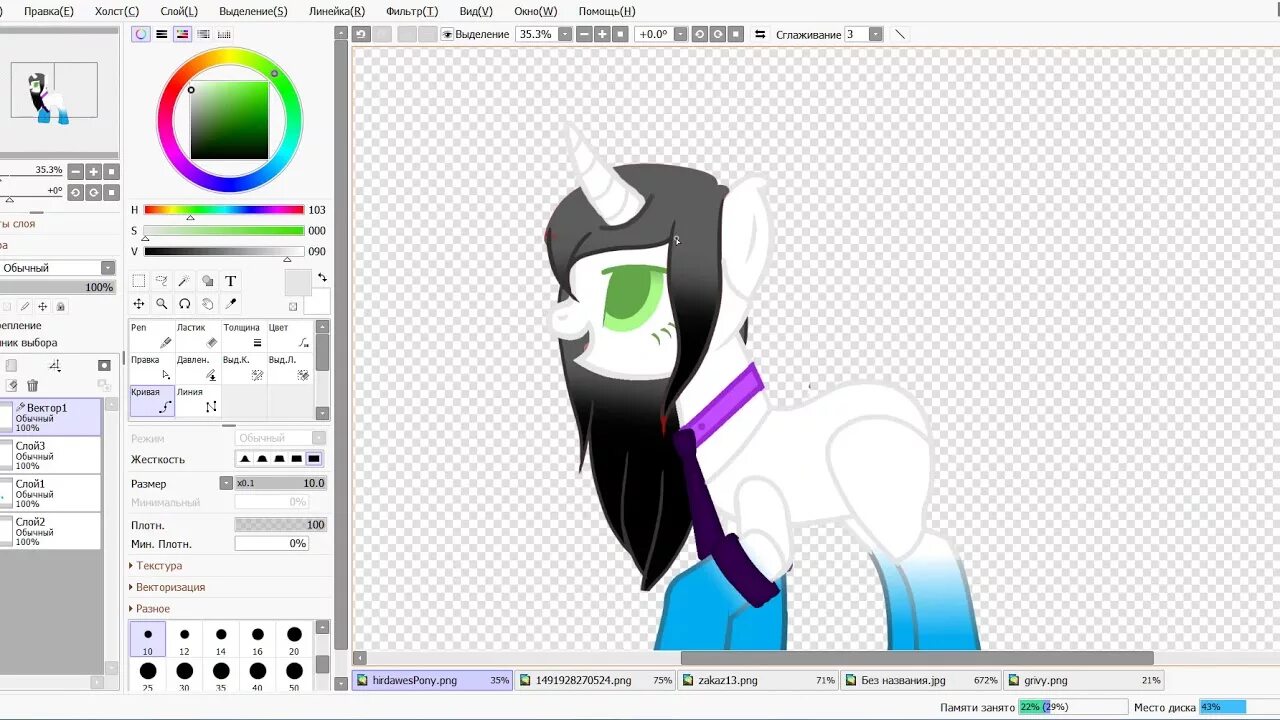Zoom out with minus button in toolbar
The image size is (1280, 720).
pyautogui.click(x=585, y=34)
